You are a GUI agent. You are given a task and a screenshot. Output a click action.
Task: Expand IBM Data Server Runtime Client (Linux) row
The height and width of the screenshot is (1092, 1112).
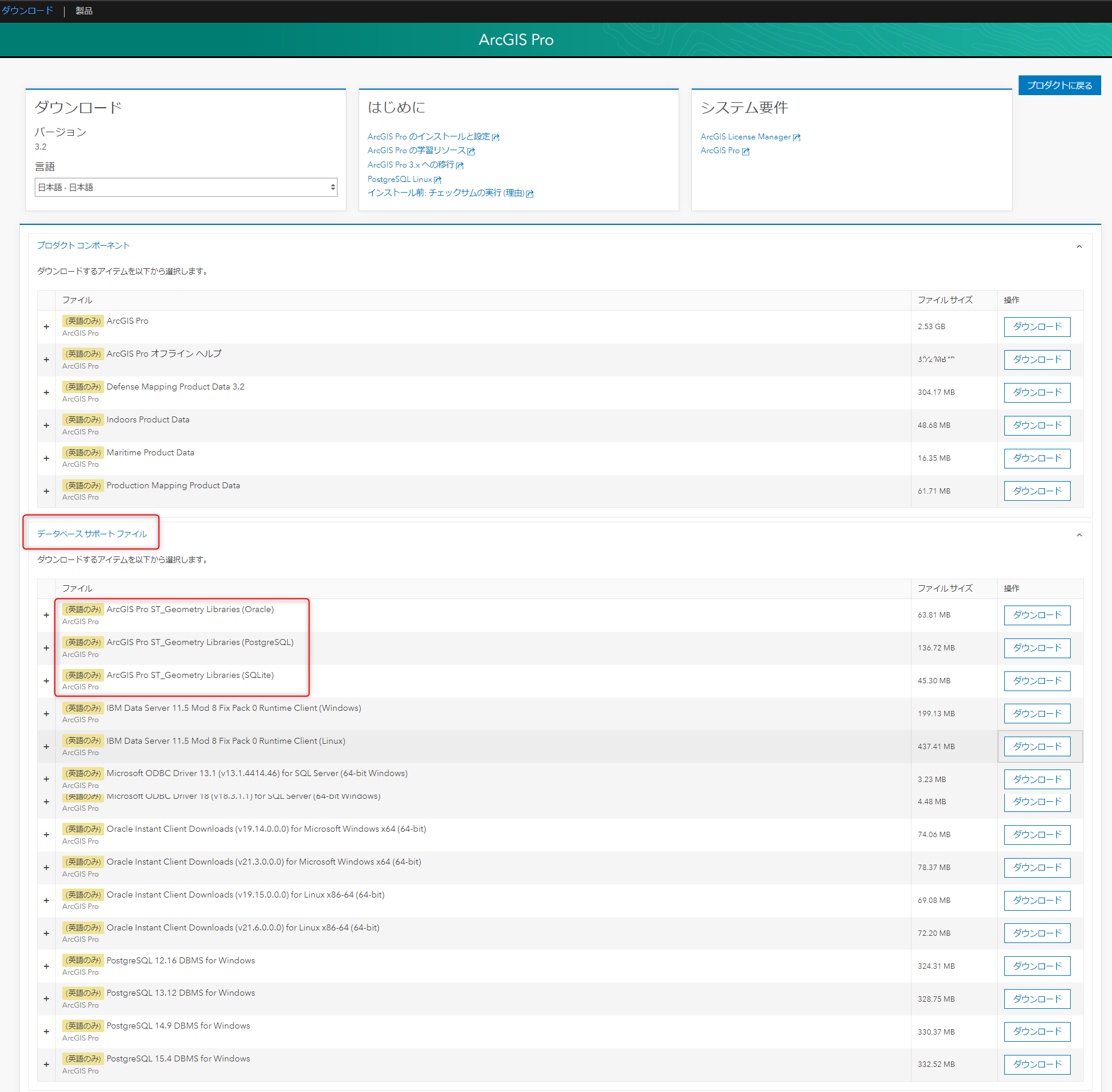(x=46, y=747)
